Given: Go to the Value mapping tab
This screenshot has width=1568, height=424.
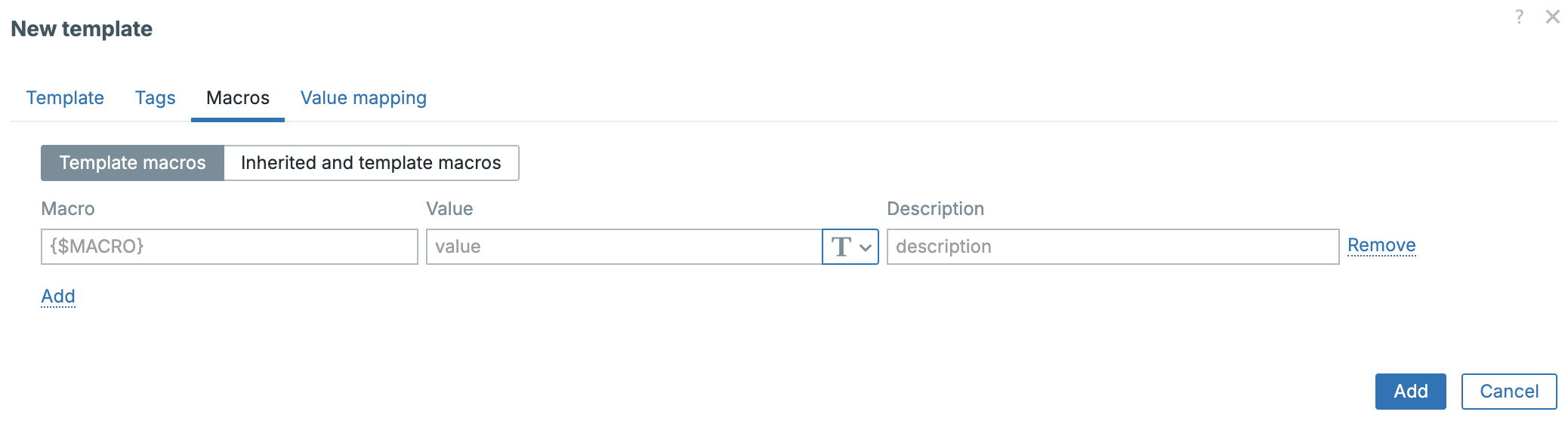Looking at the screenshot, I should pos(363,98).
